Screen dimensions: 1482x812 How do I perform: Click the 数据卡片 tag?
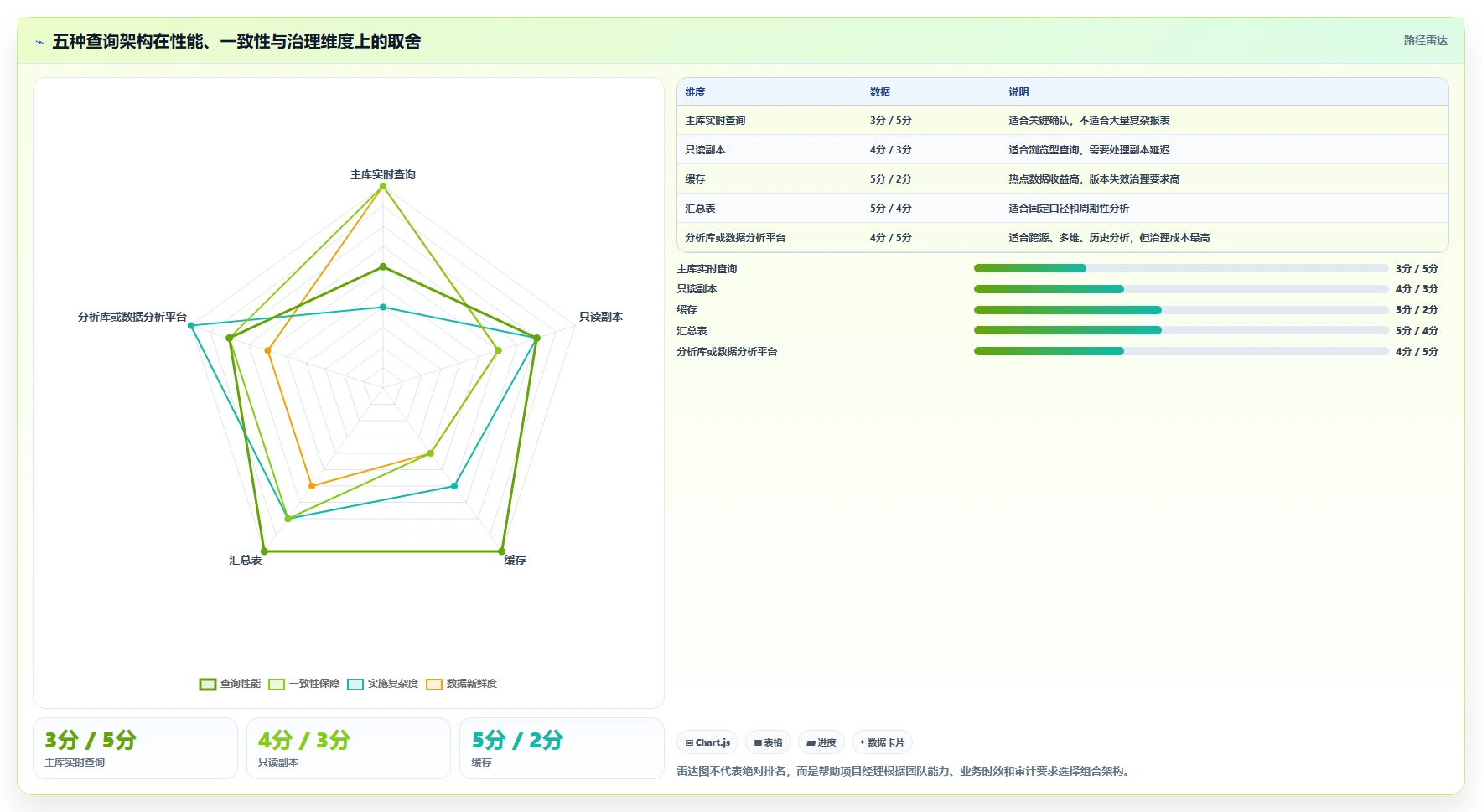coord(882,742)
